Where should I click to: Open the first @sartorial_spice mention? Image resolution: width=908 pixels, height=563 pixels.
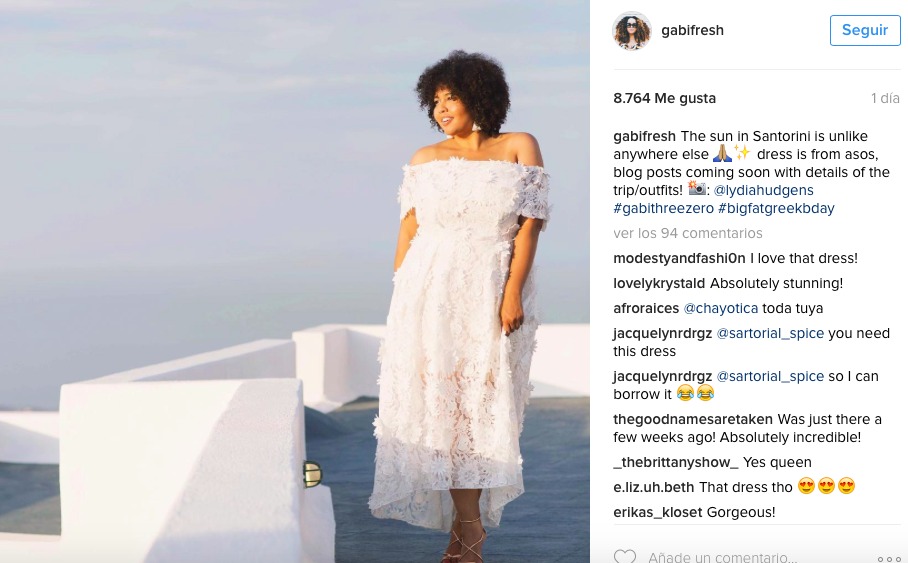coord(770,333)
